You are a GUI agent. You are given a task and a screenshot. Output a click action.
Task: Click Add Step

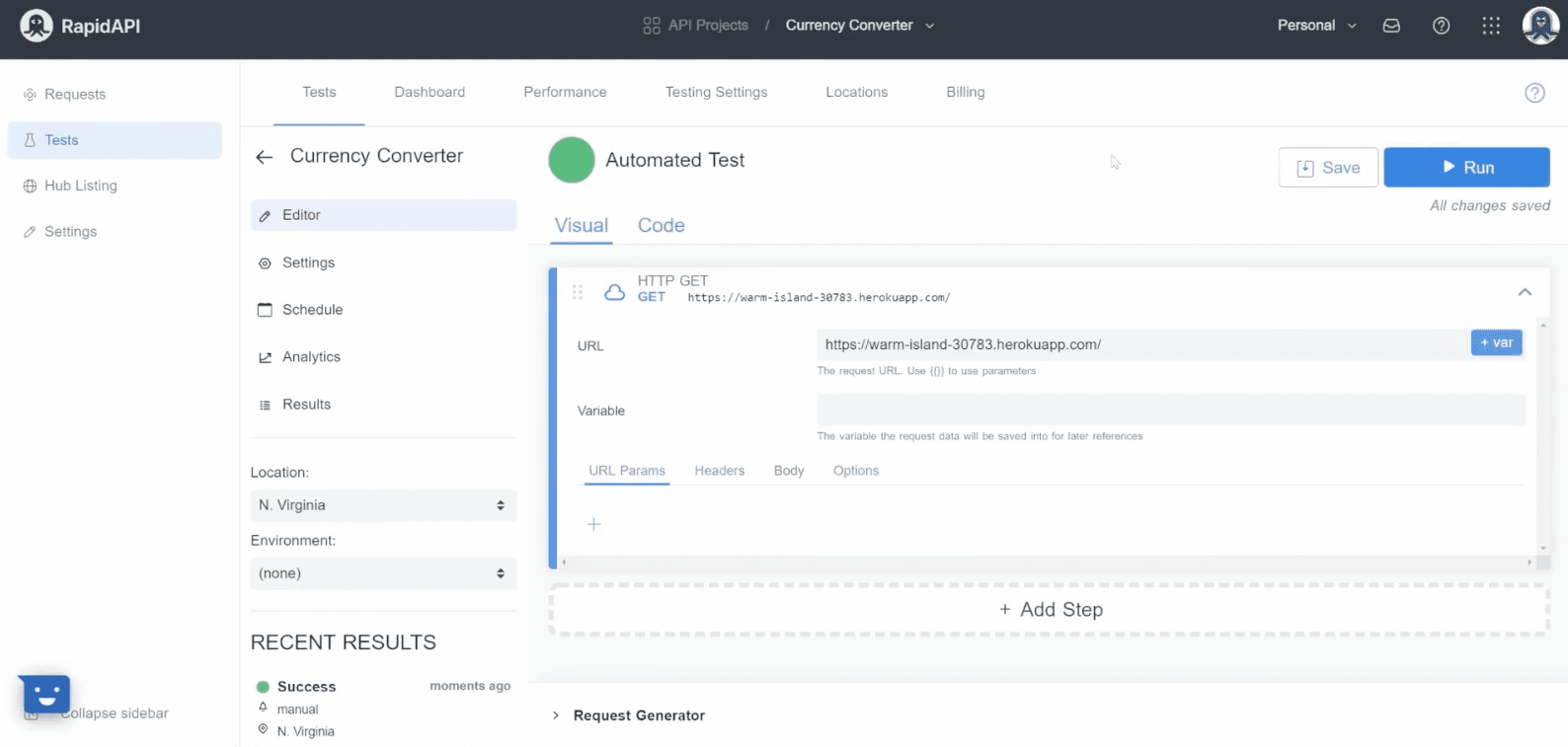(1050, 610)
